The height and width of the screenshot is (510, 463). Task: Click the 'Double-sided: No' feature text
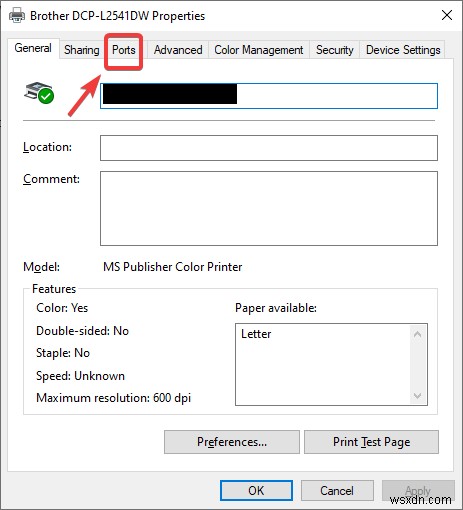[x=82, y=331]
